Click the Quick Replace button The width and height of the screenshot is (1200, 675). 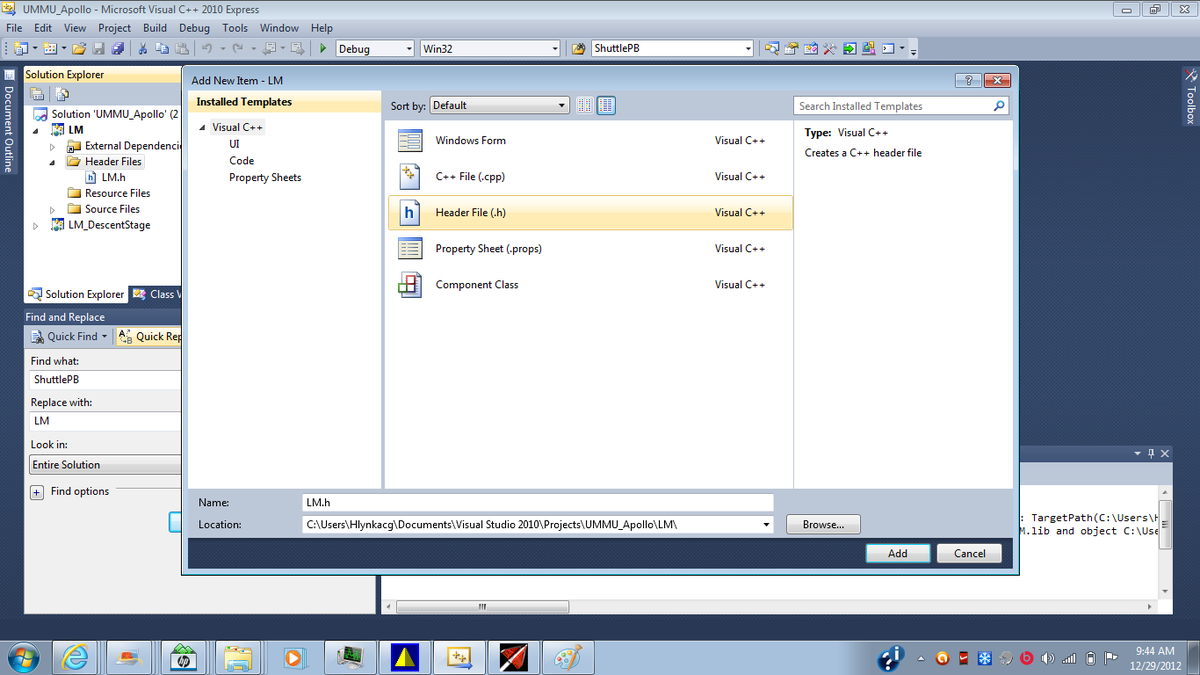point(150,337)
